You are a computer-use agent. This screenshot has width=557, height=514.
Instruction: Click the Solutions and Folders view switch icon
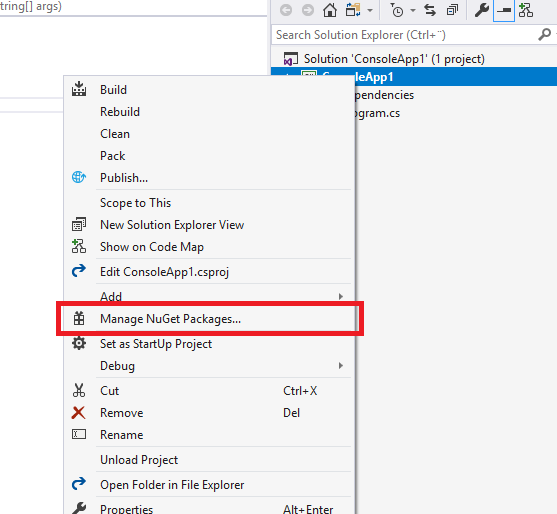[x=353, y=10]
